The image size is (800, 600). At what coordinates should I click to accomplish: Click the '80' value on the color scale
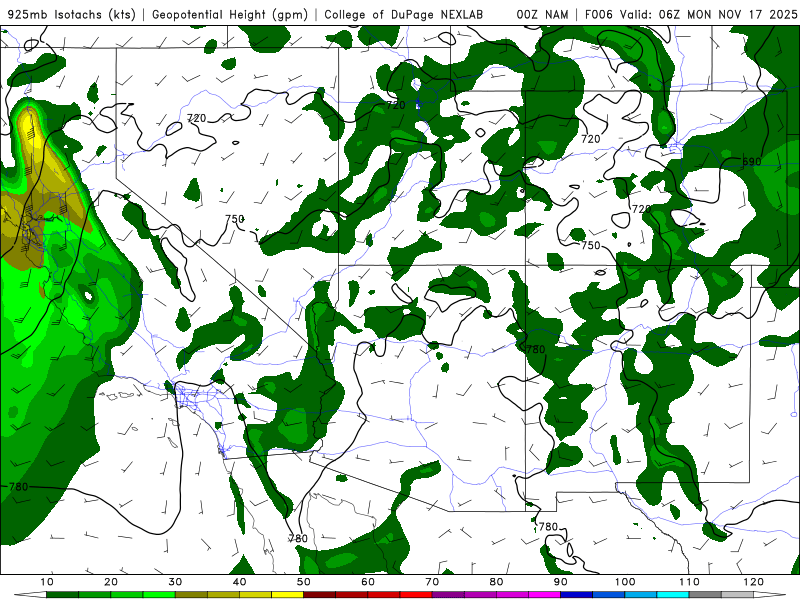[x=496, y=582]
